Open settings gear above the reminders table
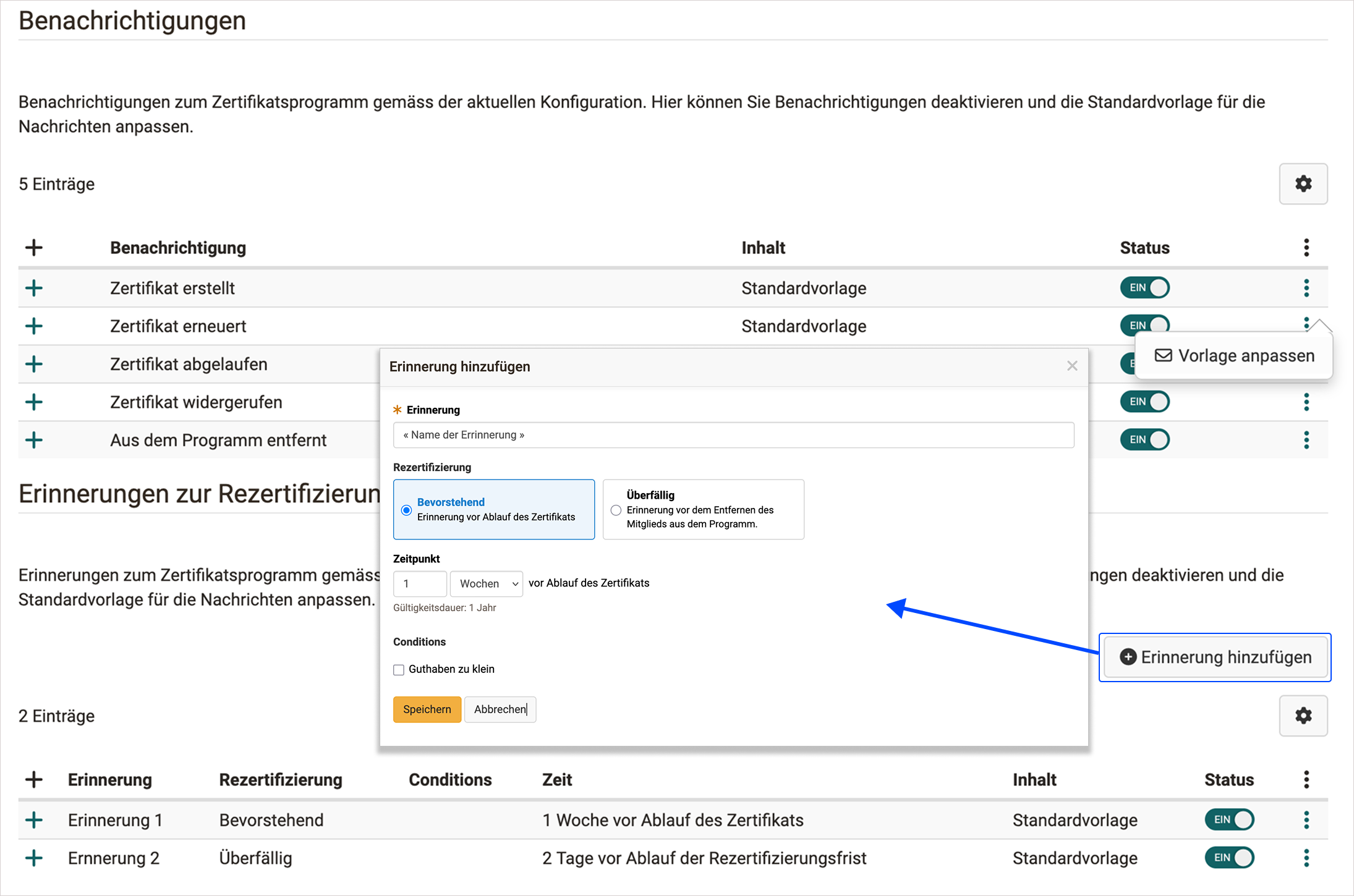This screenshot has height=896, width=1354. click(x=1303, y=716)
